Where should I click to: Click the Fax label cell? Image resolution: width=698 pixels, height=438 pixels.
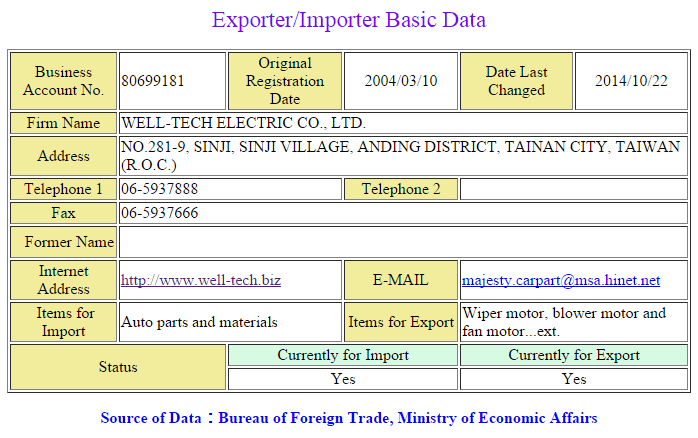tap(63, 213)
